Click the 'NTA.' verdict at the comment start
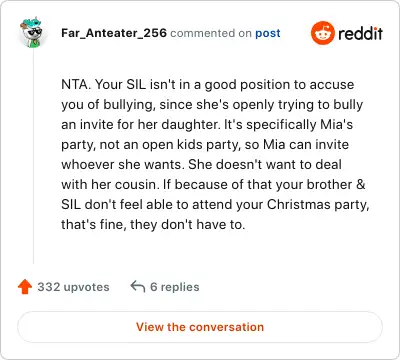Viewport: 400px width, 360px height. pos(76,85)
